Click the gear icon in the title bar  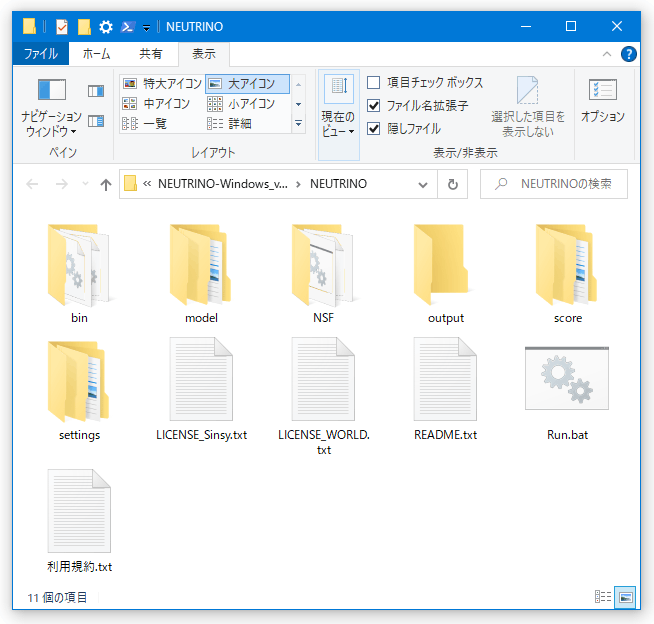point(106,27)
